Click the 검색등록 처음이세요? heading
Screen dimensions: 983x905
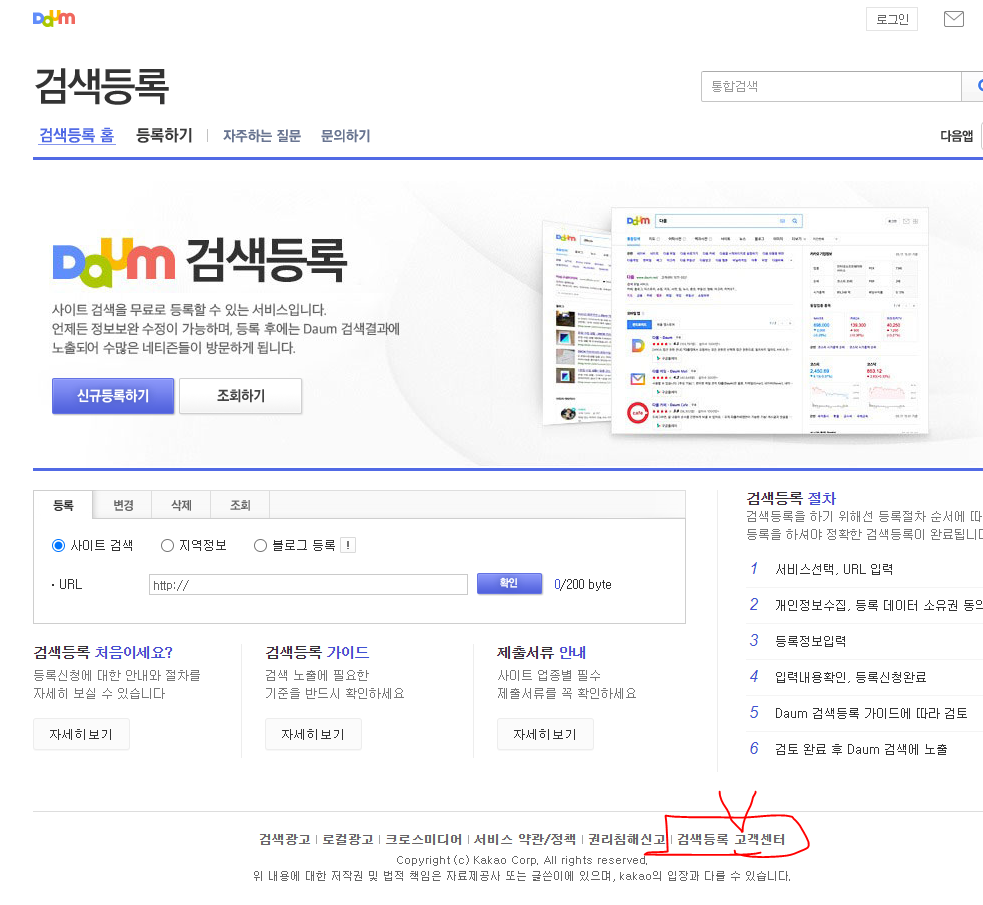[x=103, y=652]
